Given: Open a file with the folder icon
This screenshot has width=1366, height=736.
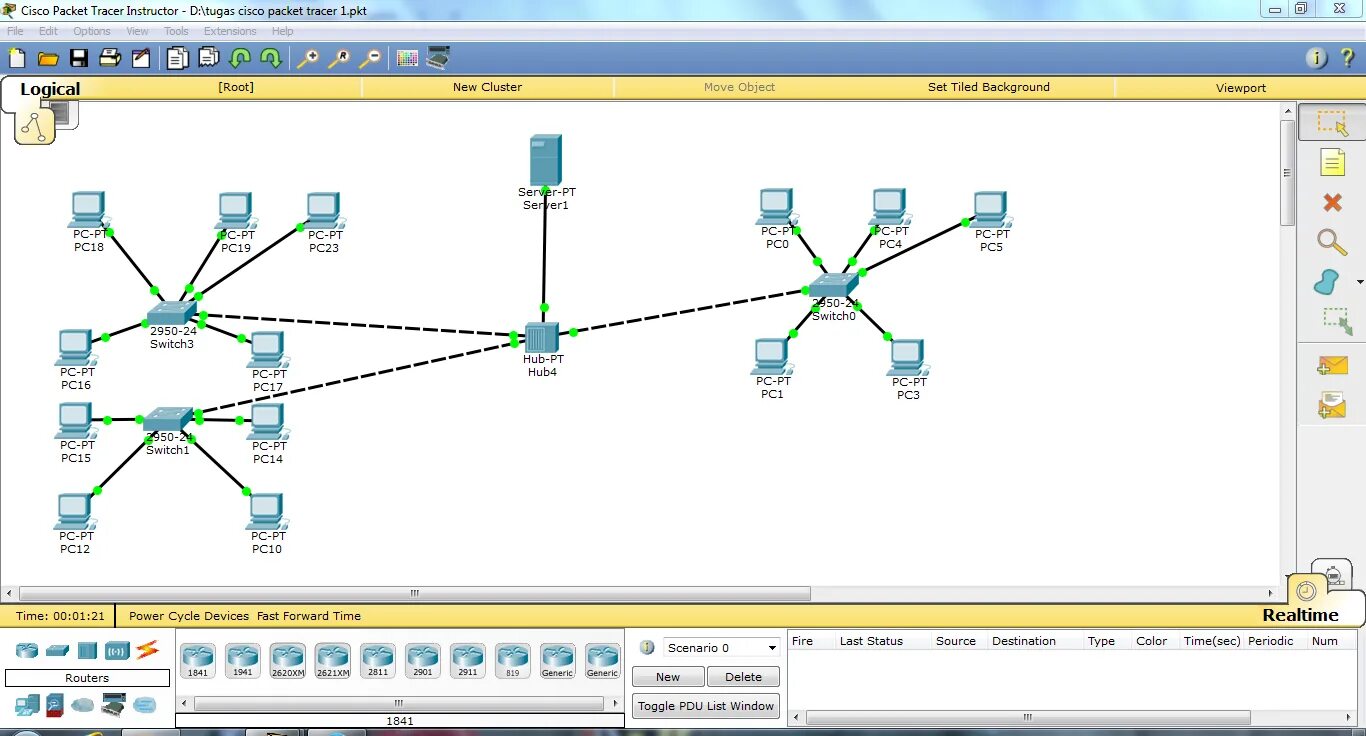Looking at the screenshot, I should pos(48,58).
